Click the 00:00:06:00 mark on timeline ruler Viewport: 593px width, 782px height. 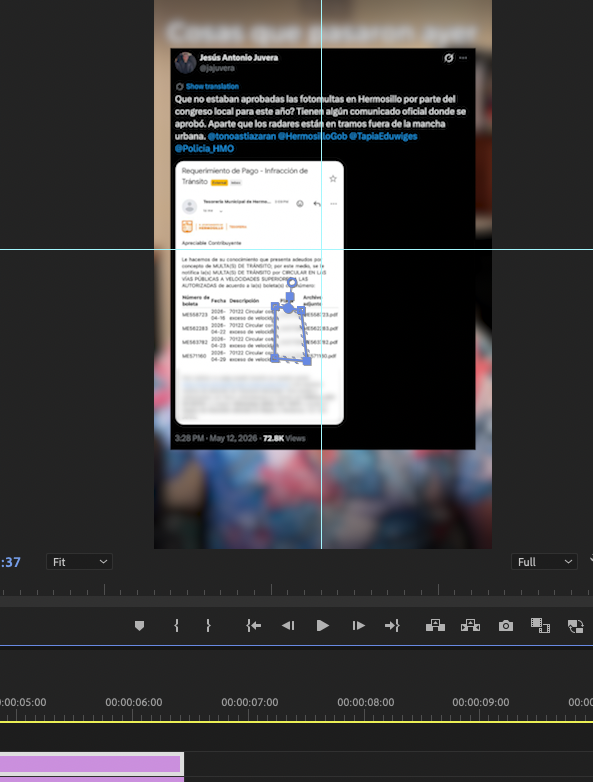point(134,702)
